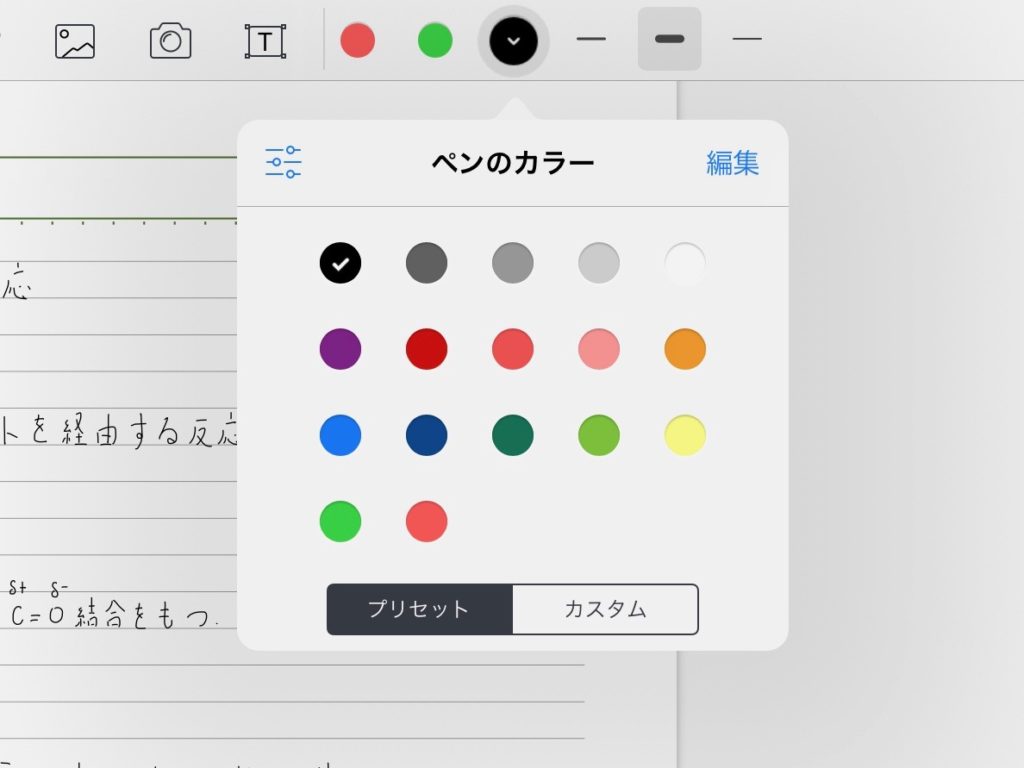1024x768 pixels.
Task: Collapse the black pen color dropdown
Action: [x=513, y=41]
